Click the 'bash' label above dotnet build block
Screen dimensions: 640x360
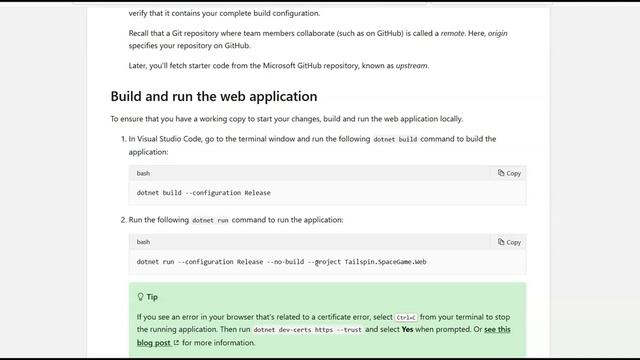point(143,173)
